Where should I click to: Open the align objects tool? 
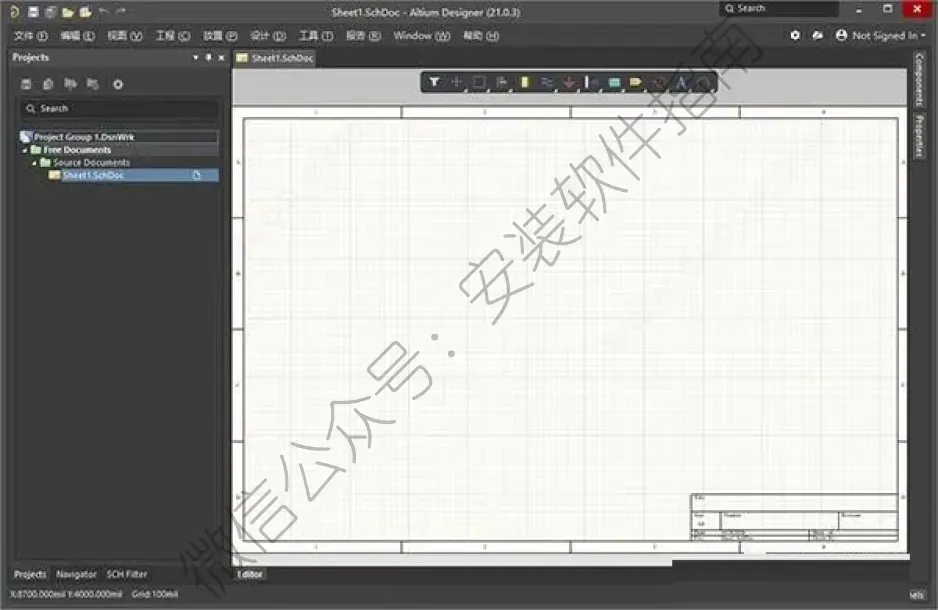[502, 82]
